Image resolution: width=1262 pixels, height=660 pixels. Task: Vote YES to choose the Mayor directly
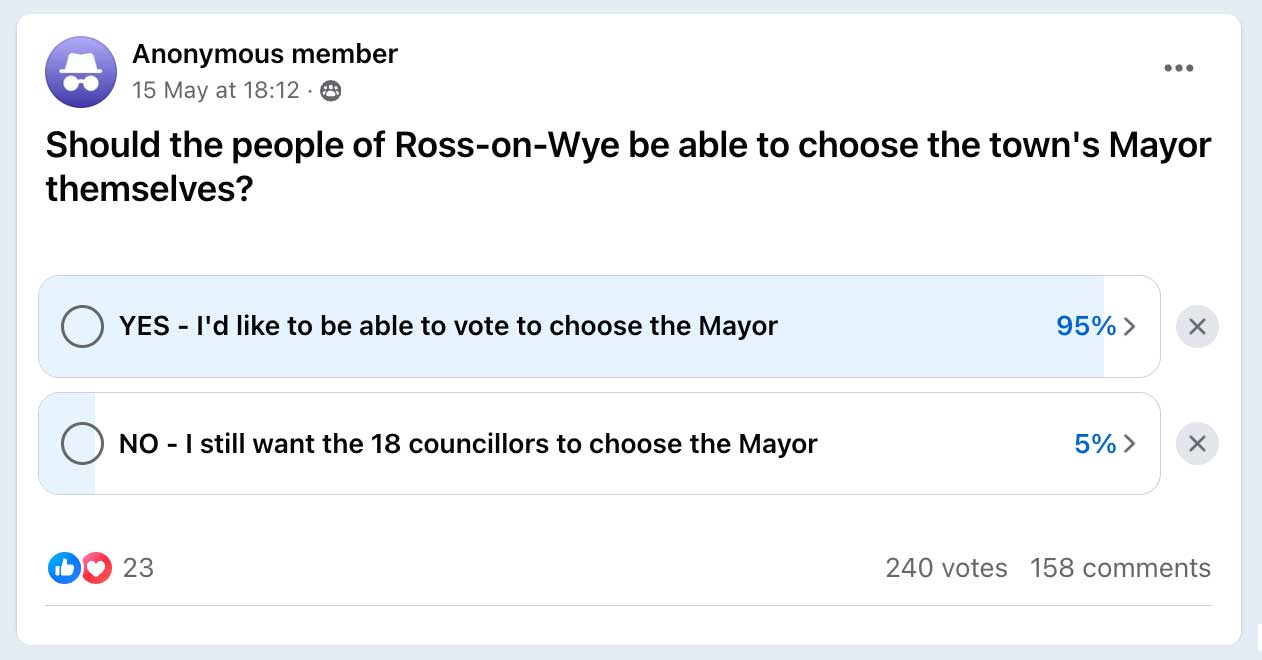(450, 326)
